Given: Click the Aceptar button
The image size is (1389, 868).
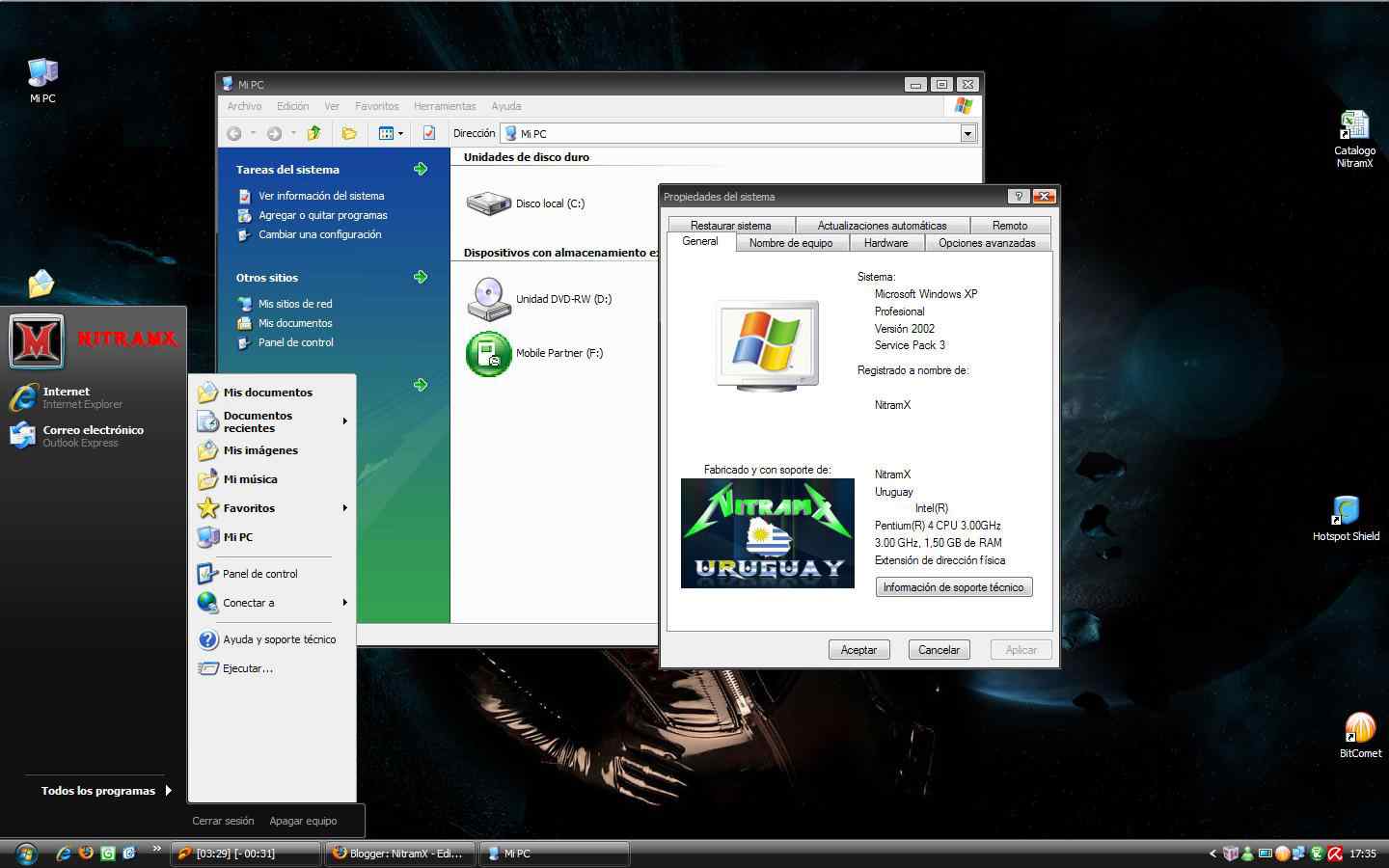Looking at the screenshot, I should point(858,650).
